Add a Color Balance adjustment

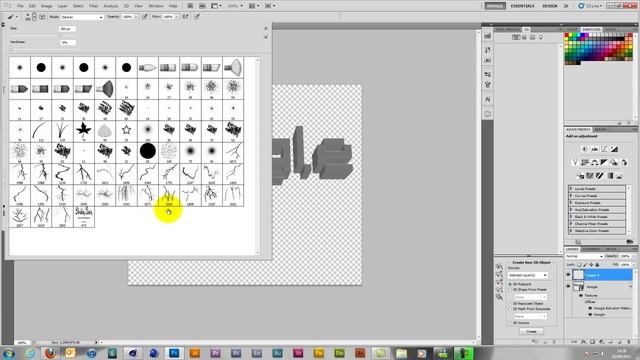(594, 162)
